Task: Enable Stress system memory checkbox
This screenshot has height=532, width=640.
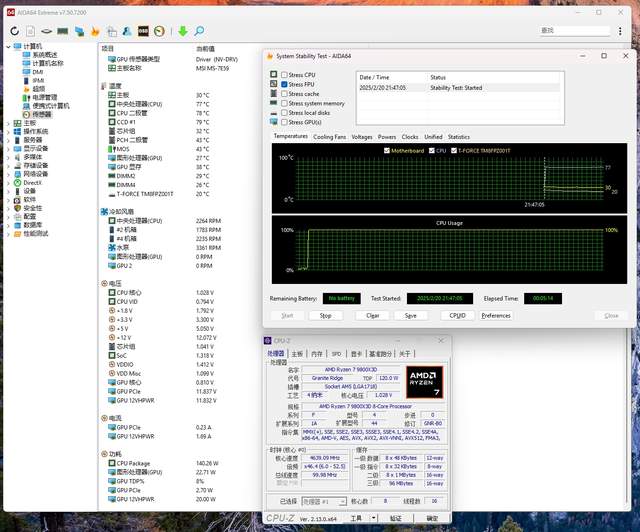Action: (284, 103)
